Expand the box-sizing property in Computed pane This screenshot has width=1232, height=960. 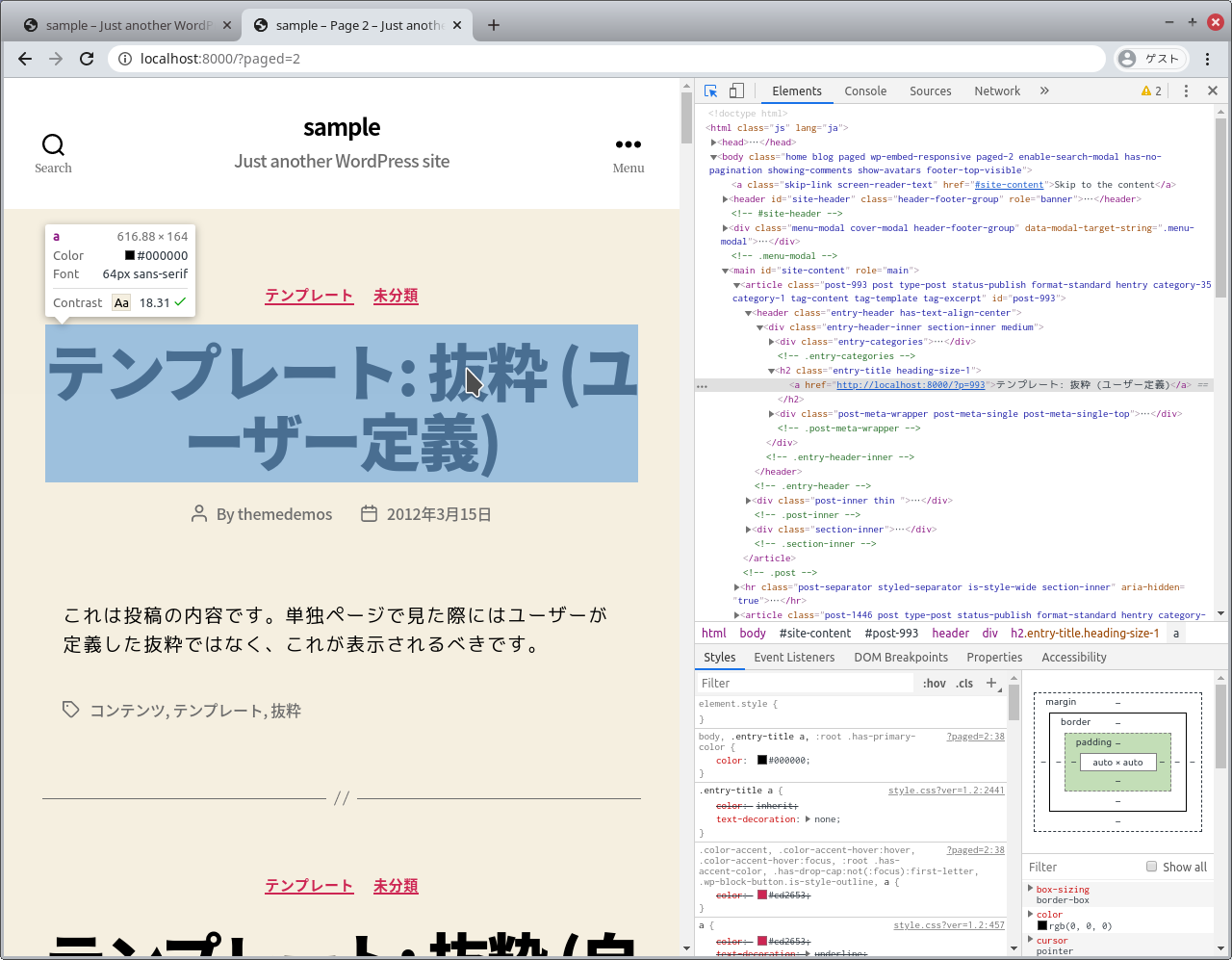coord(1031,889)
